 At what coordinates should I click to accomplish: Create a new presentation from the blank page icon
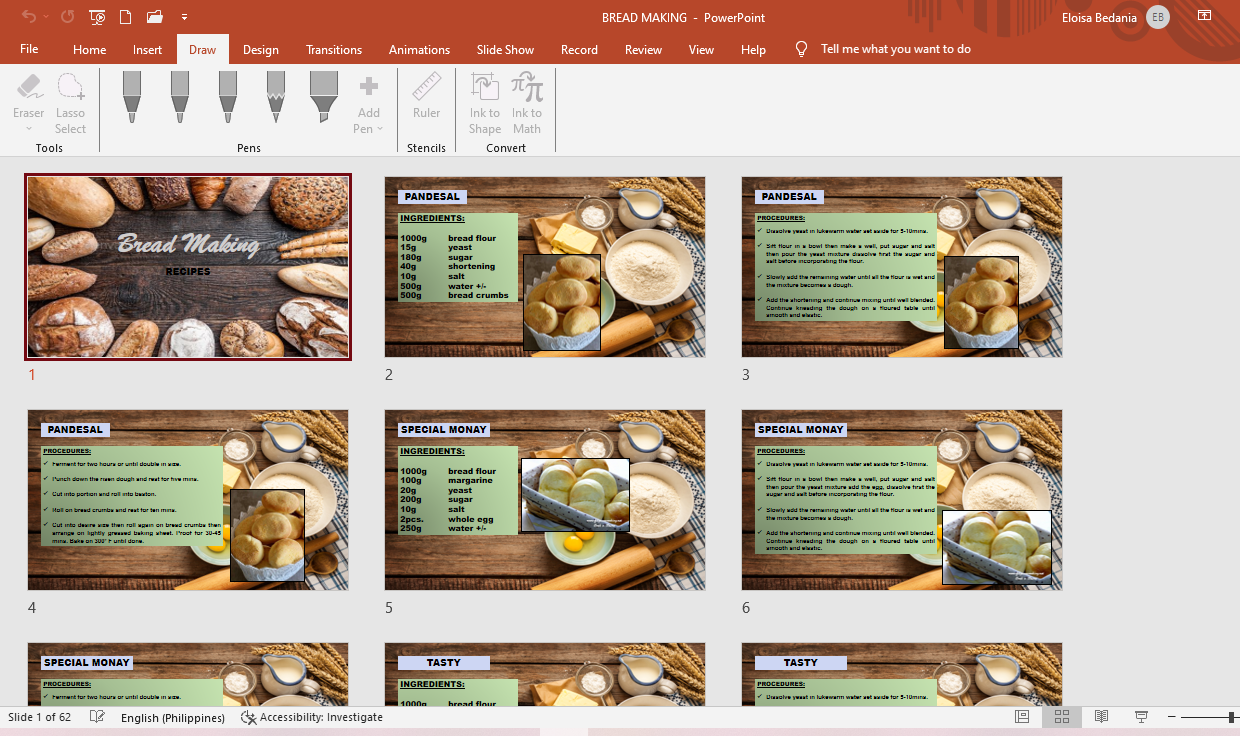tap(125, 17)
